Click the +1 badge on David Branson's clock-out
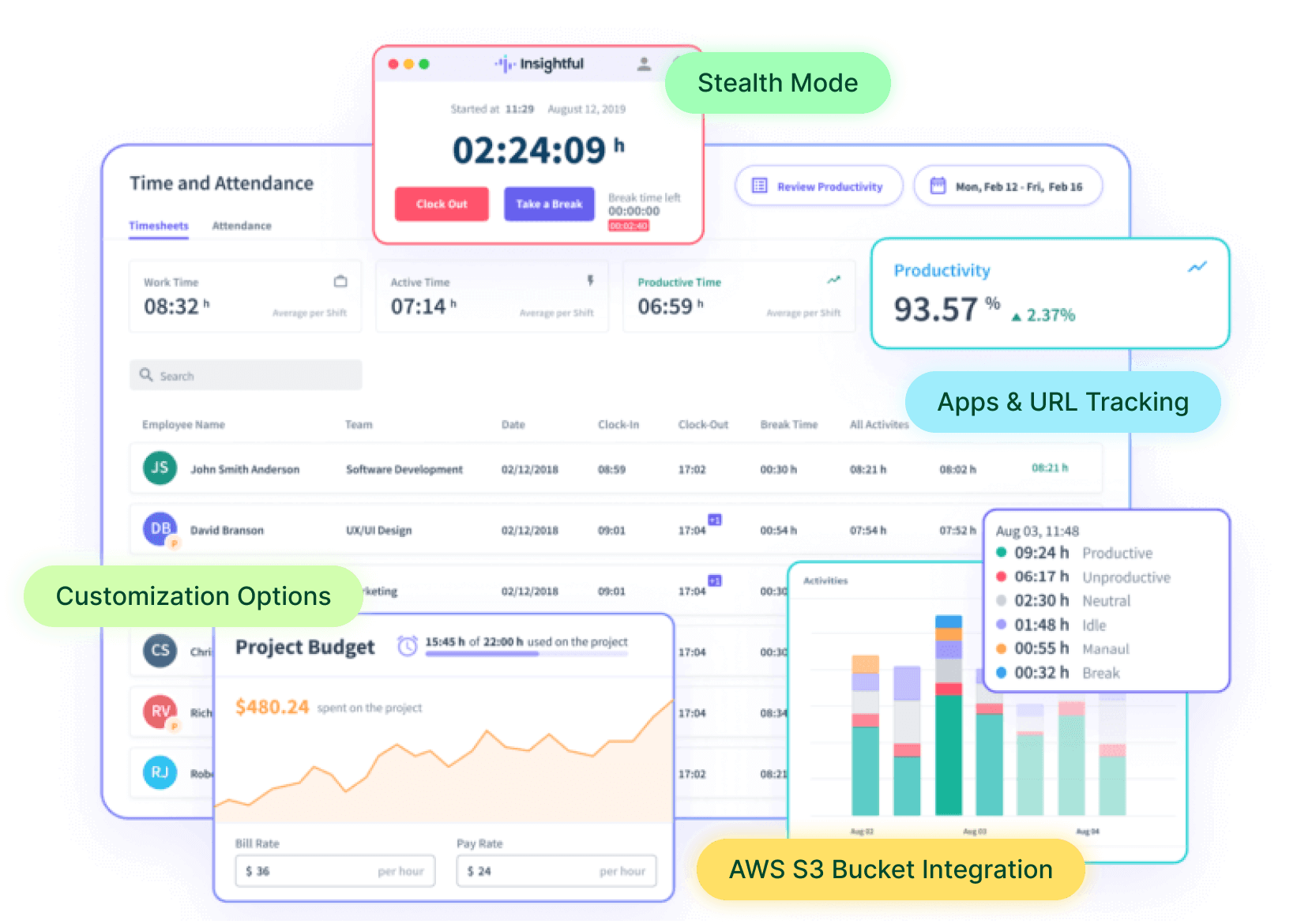The width and height of the screenshot is (1297, 924). [x=714, y=520]
